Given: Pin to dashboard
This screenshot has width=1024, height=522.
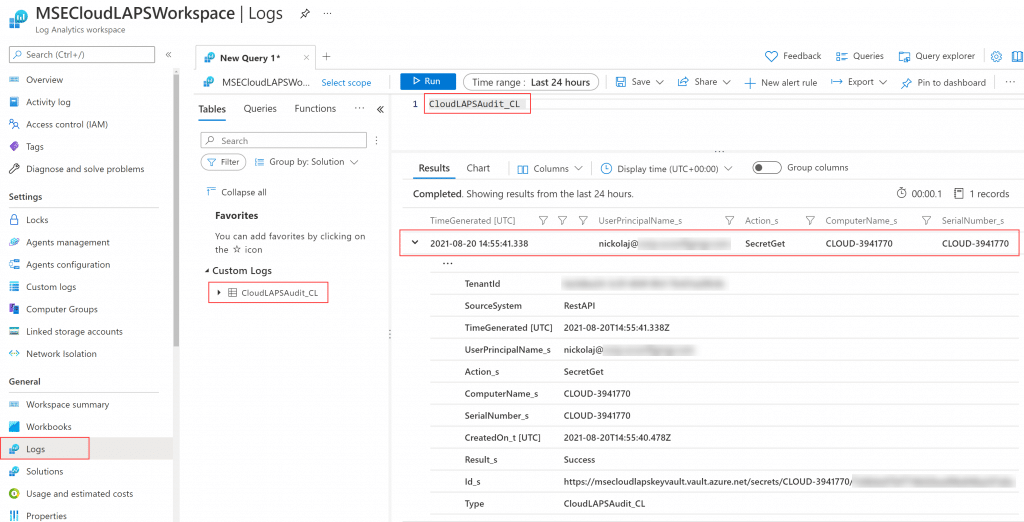Looking at the screenshot, I should click(x=943, y=82).
